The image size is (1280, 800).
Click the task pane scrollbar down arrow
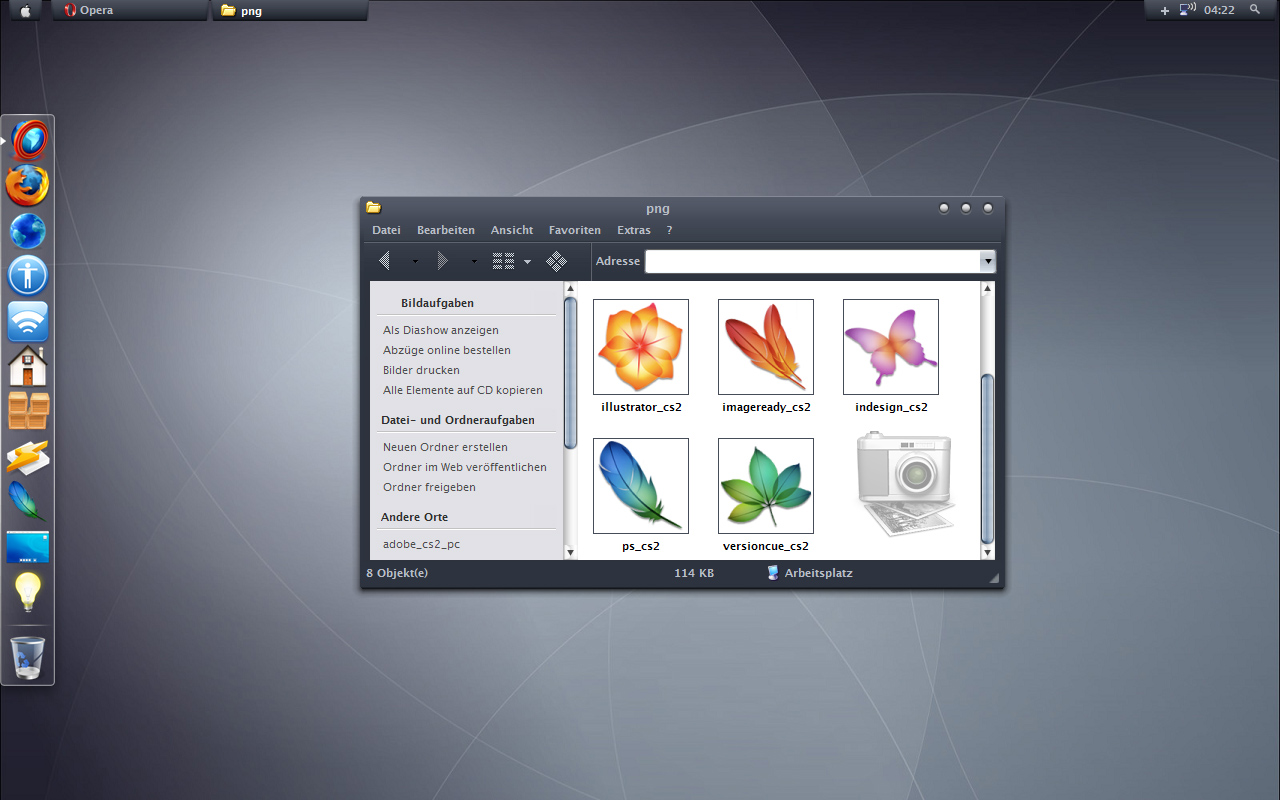[570, 552]
